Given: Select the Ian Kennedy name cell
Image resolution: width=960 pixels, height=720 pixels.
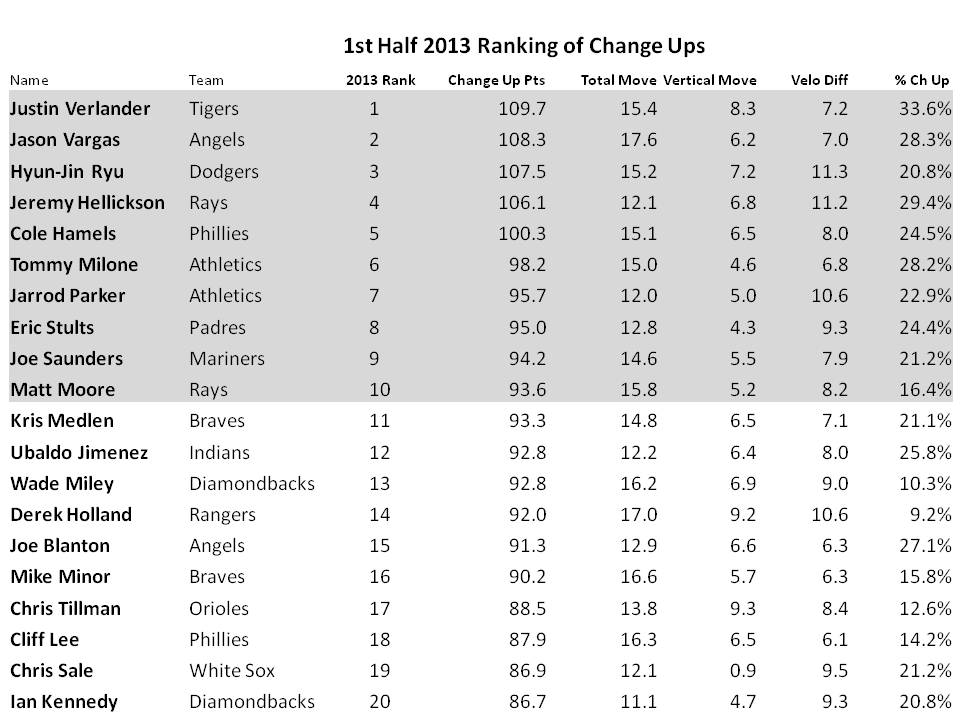Looking at the screenshot, I should tap(63, 702).
